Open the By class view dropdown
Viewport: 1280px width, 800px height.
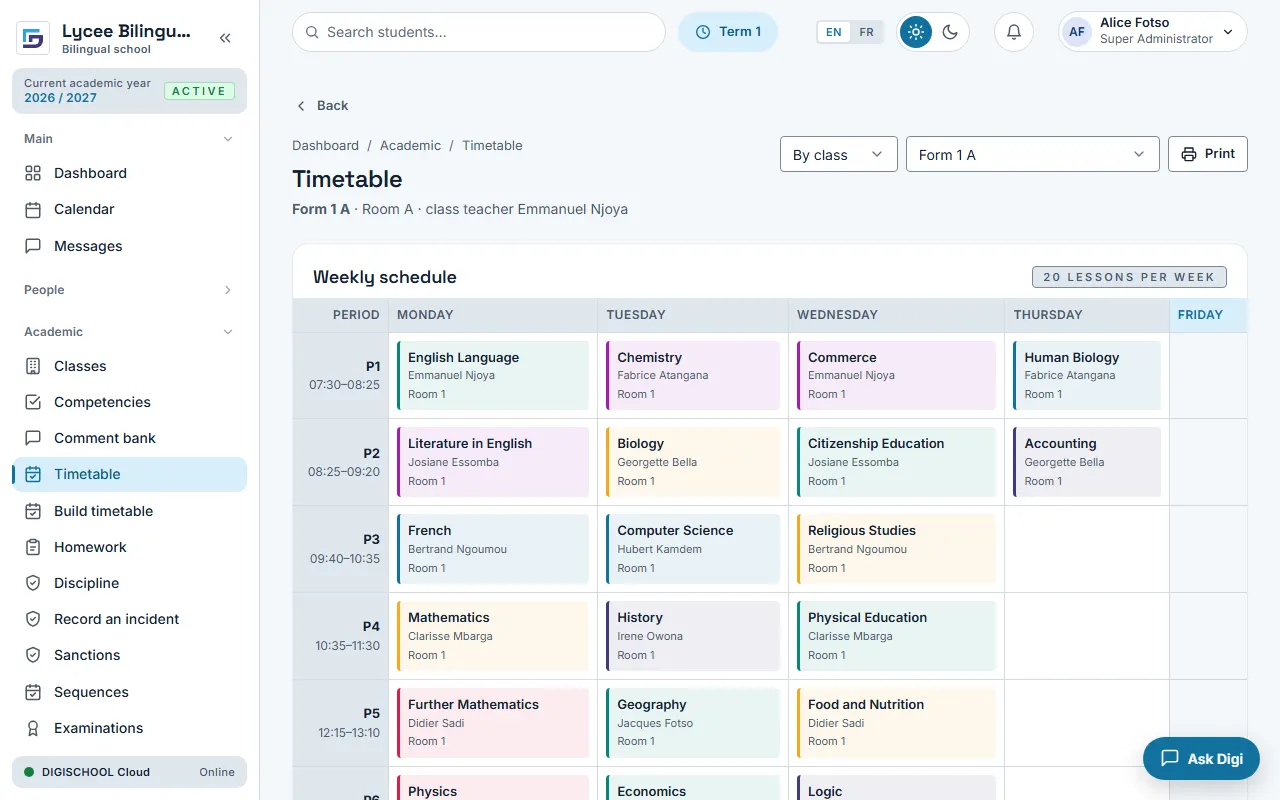(838, 154)
